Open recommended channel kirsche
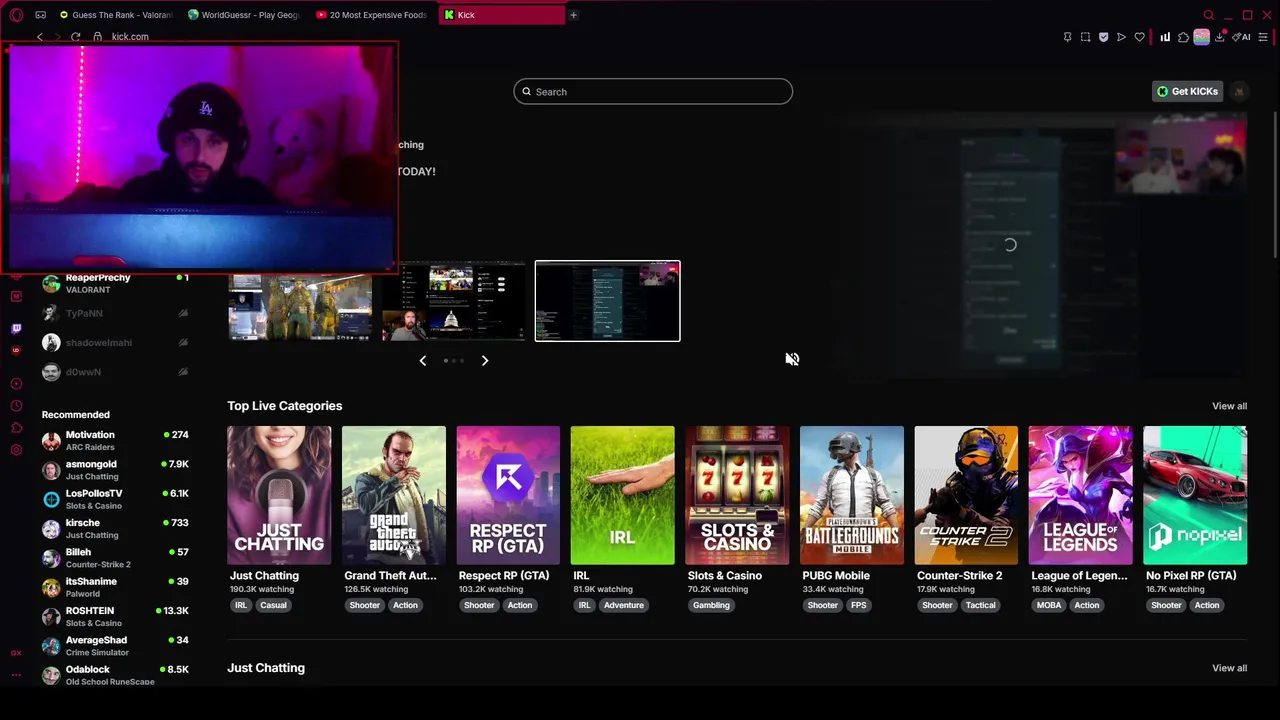Screen dimensions: 1280x720 [x=115, y=528]
